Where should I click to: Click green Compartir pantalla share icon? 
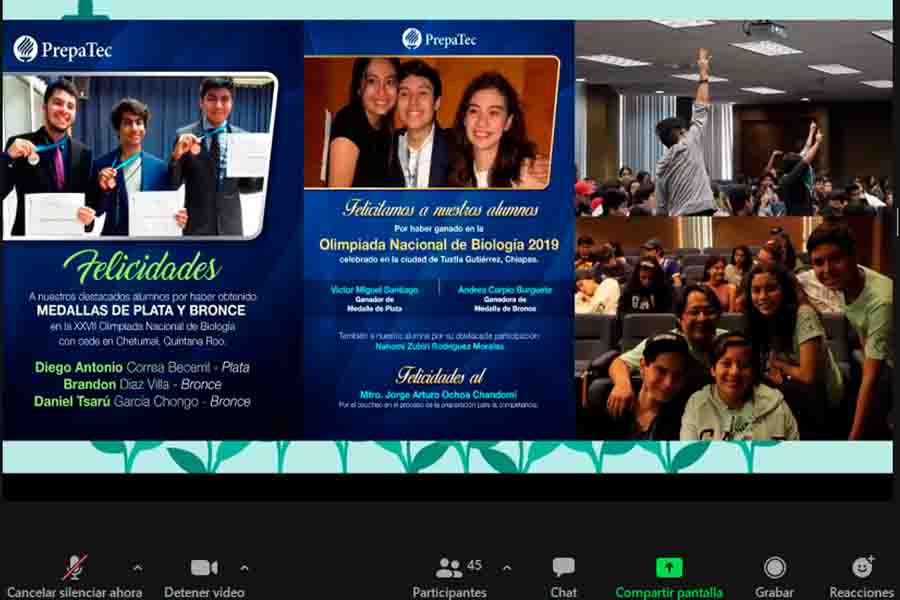click(669, 568)
